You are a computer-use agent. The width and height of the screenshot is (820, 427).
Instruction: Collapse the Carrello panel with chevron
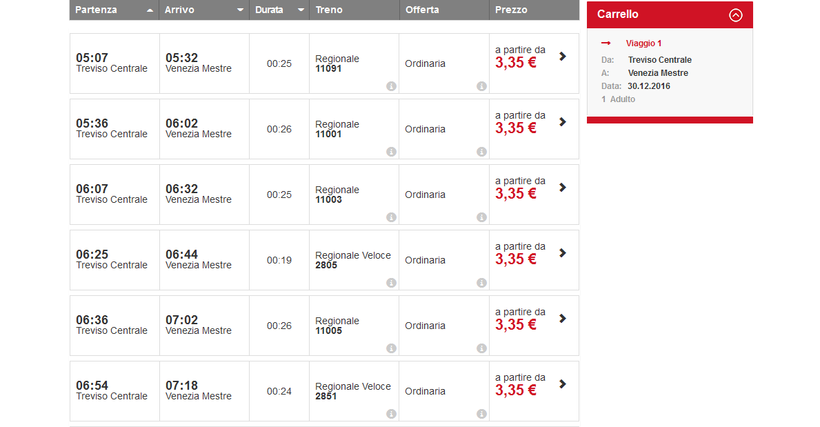coord(736,15)
